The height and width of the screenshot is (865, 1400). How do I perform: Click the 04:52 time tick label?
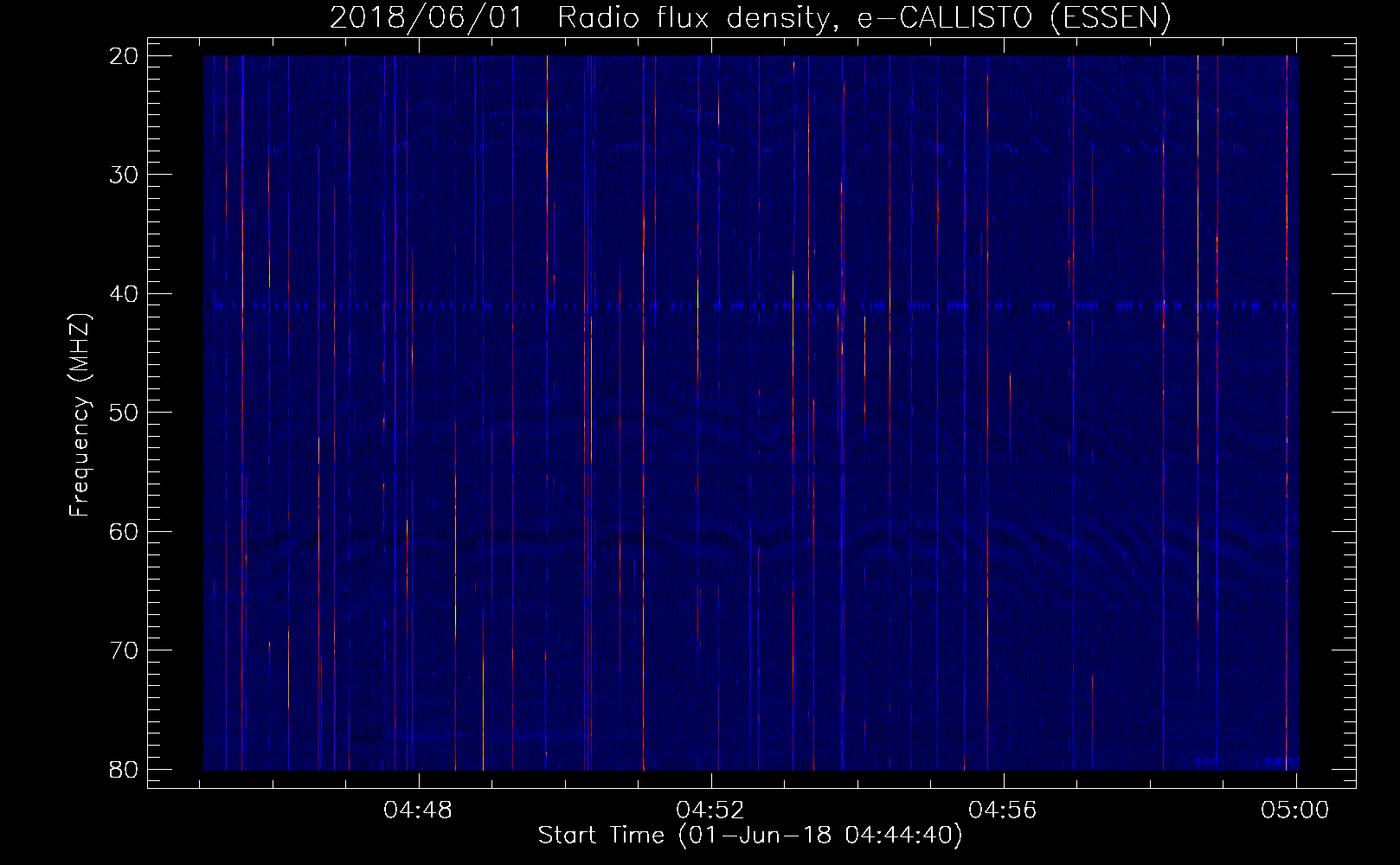(x=711, y=811)
